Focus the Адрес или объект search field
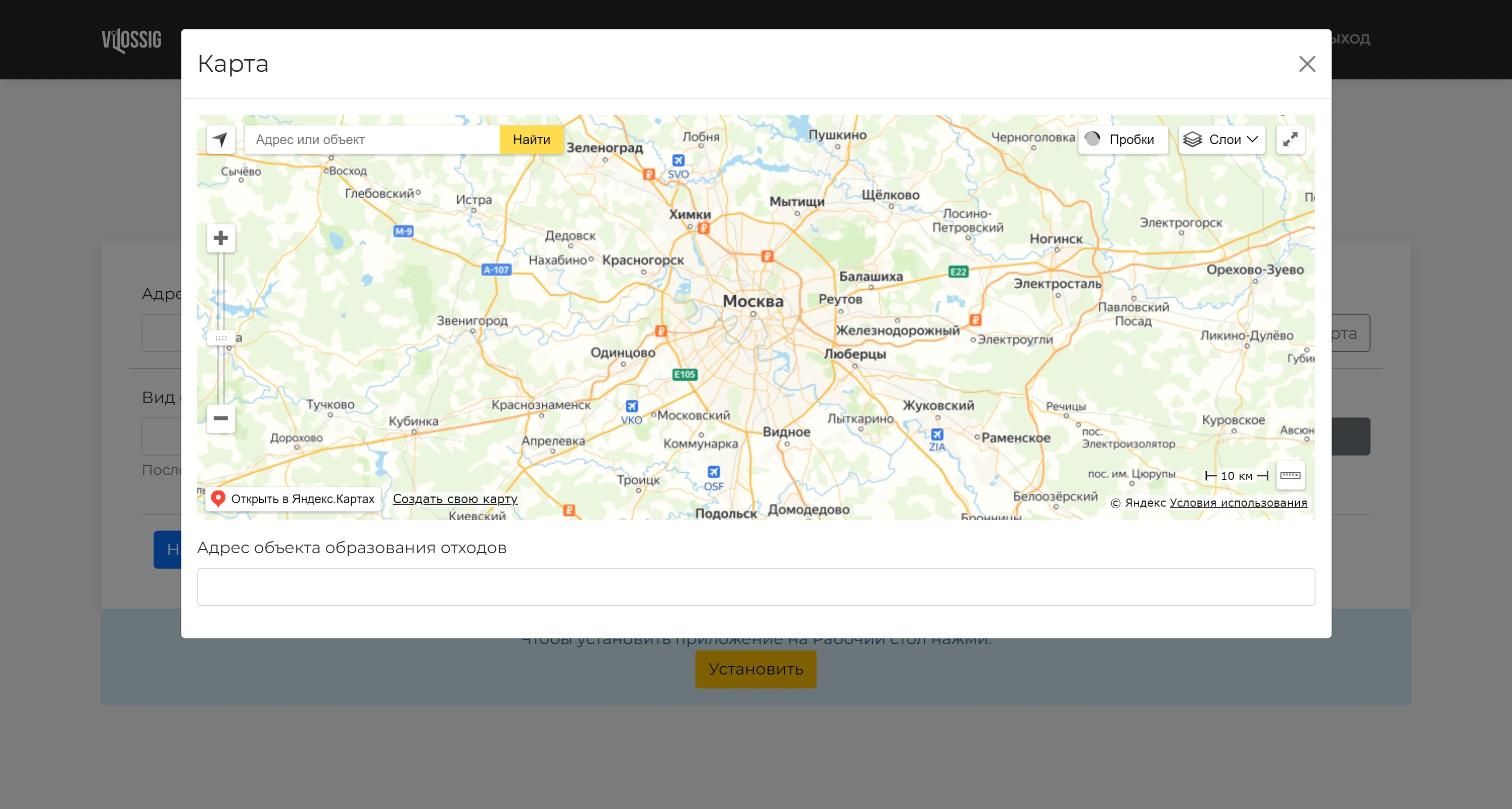The height and width of the screenshot is (809, 1512). click(372, 140)
